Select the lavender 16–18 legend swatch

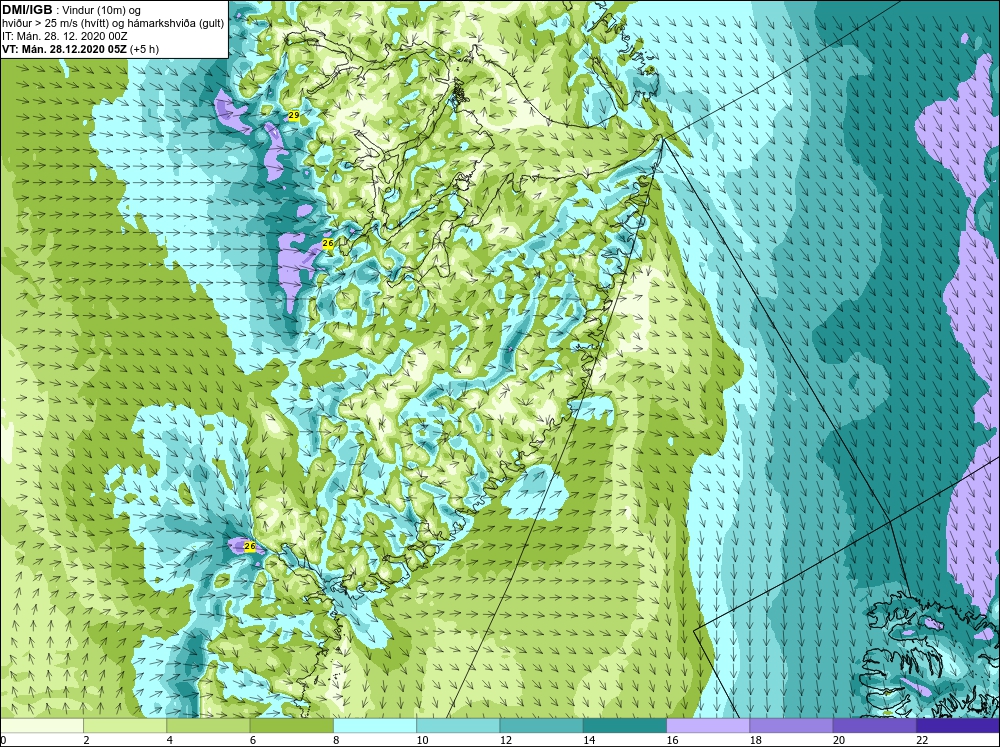(708, 725)
